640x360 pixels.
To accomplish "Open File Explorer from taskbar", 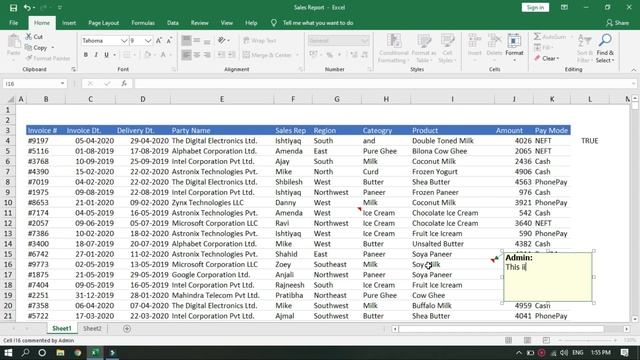I will click(x=60, y=353).
